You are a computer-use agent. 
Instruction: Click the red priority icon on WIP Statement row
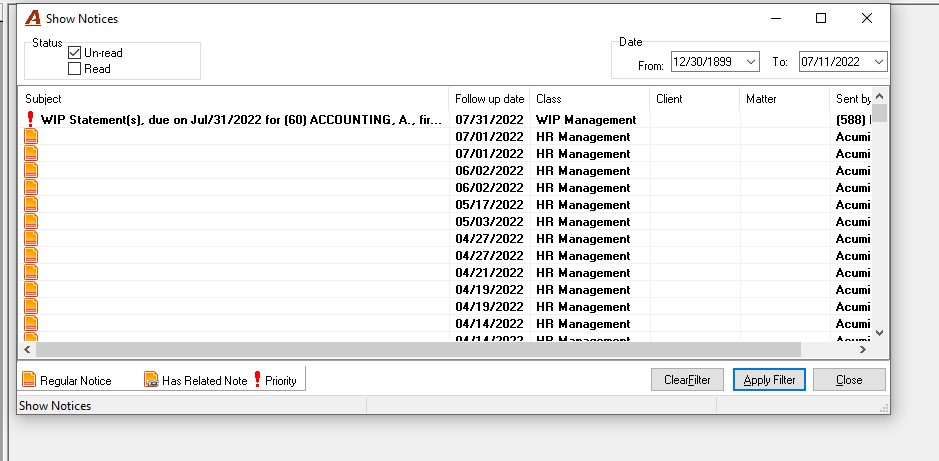(x=31, y=119)
